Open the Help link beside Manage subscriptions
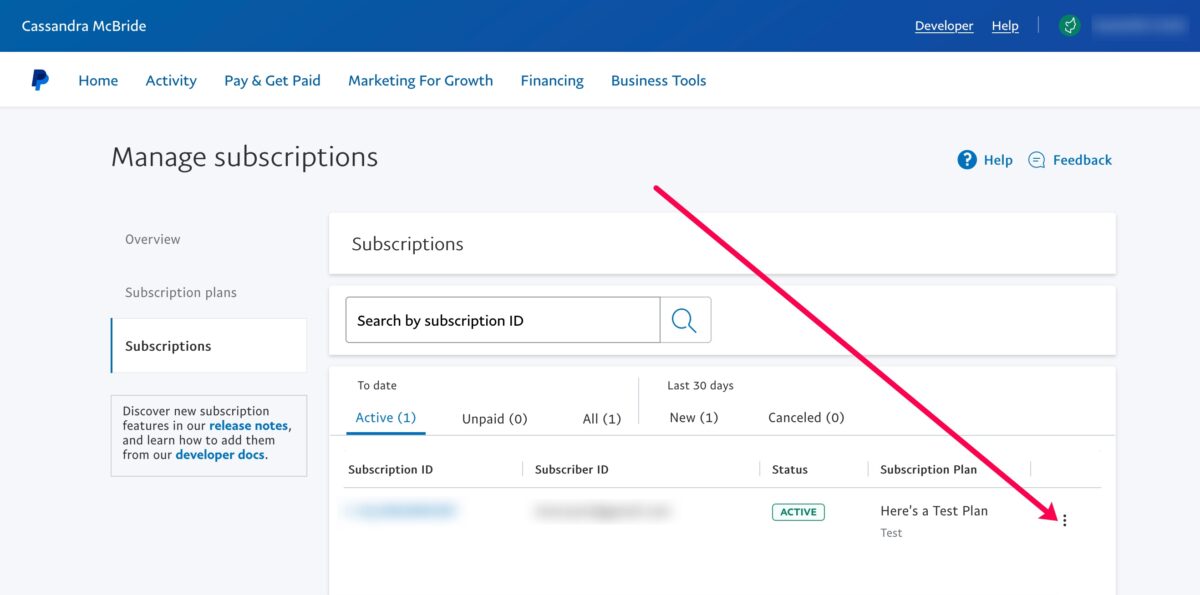This screenshot has width=1200, height=595. click(x=998, y=160)
